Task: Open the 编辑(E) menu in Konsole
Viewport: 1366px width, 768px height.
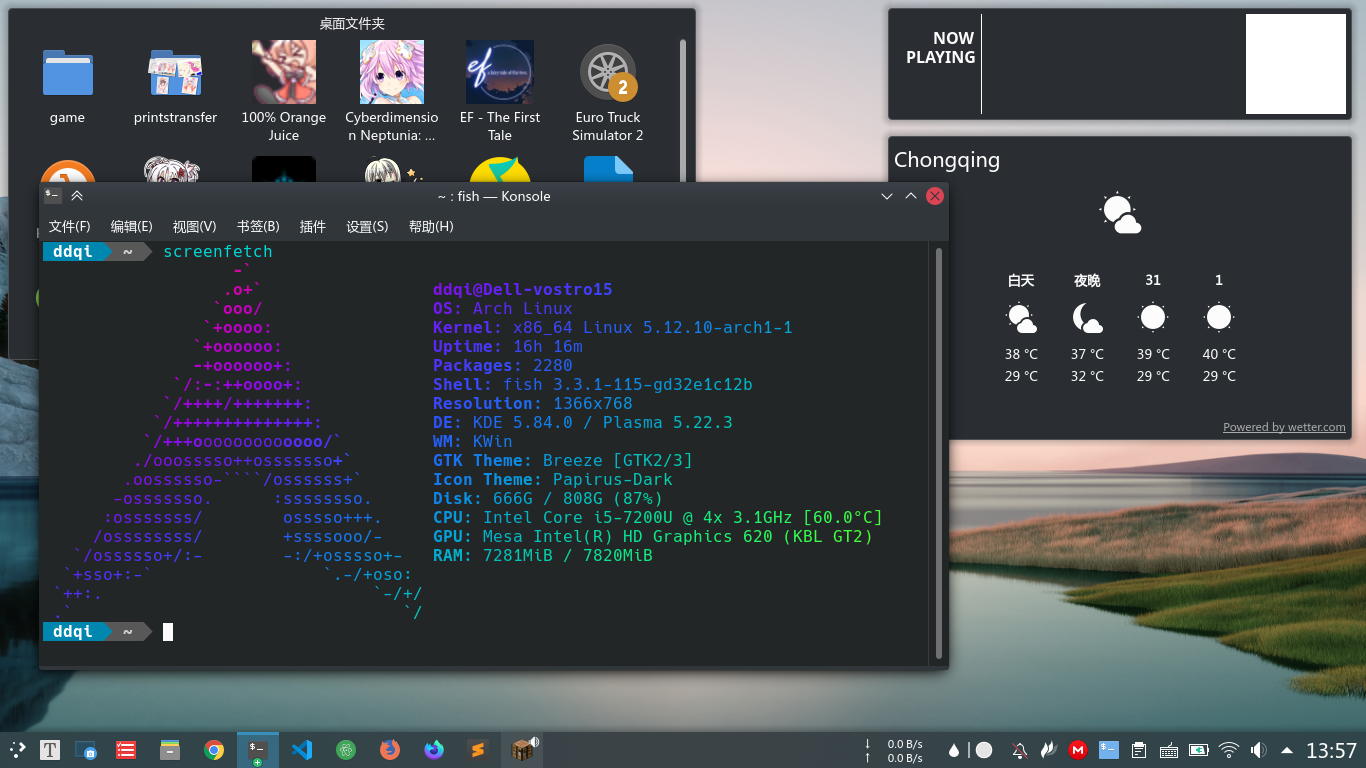Action: (x=131, y=227)
